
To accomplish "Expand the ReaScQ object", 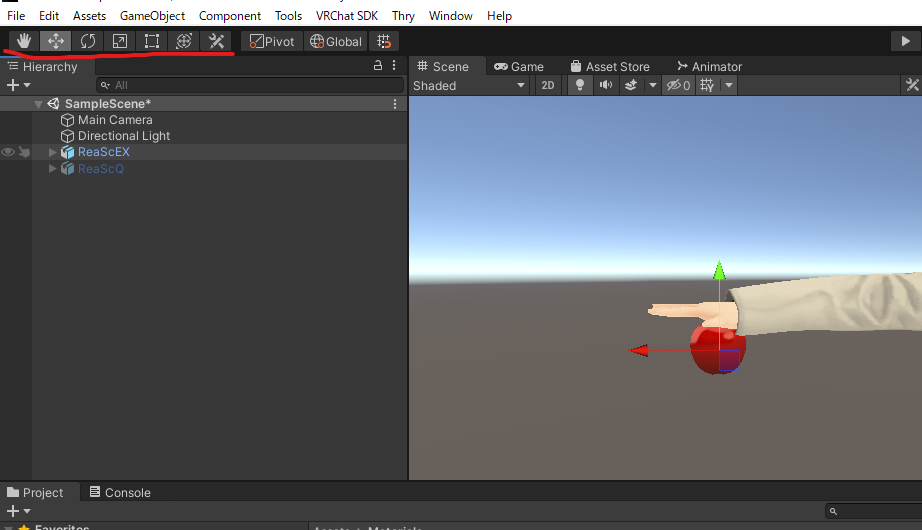I will point(52,169).
